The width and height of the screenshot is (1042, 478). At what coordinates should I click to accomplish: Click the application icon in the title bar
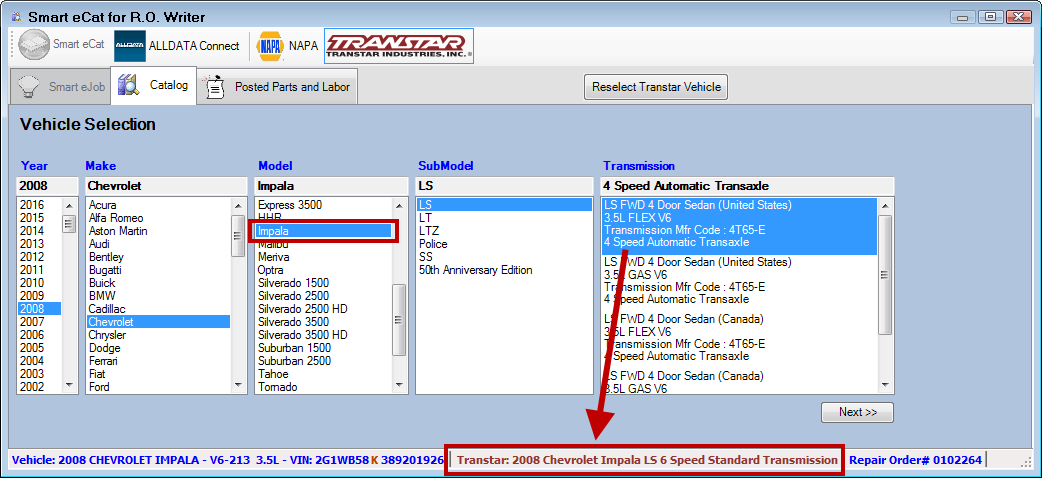[x=15, y=17]
